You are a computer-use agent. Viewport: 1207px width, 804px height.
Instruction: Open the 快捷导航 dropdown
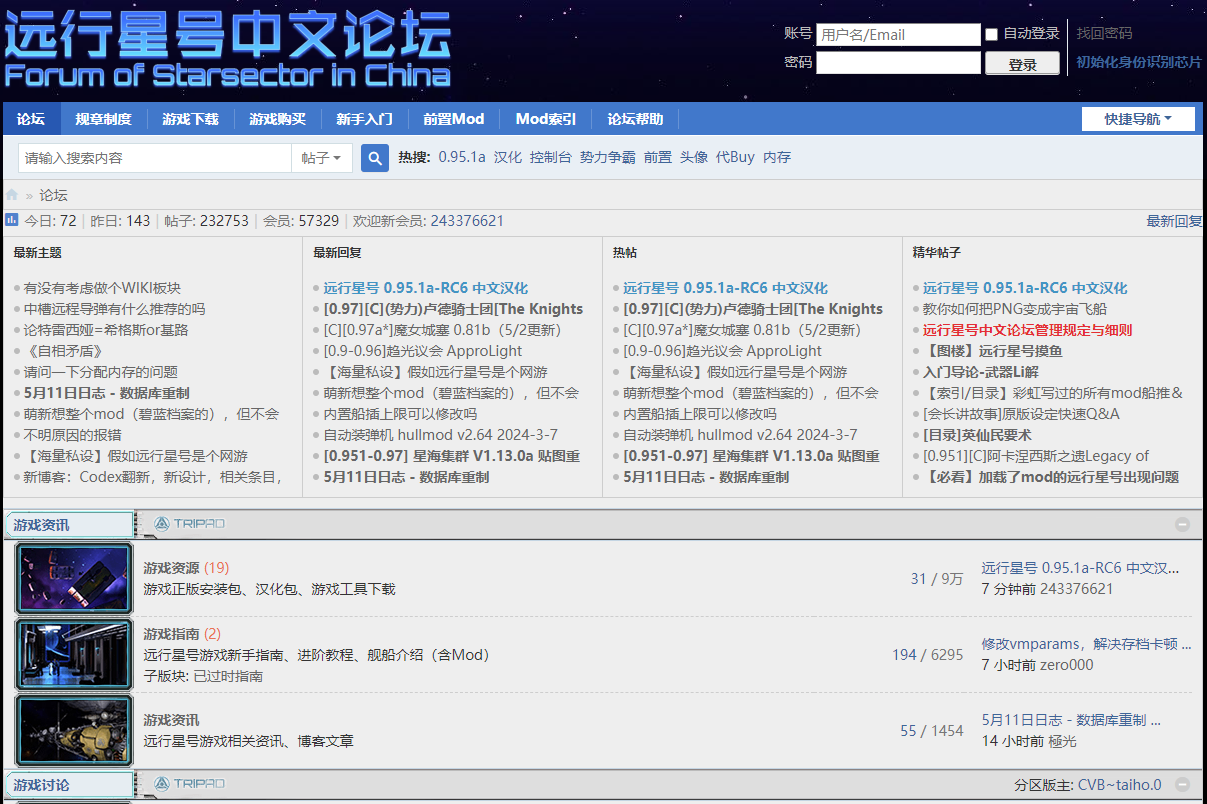(x=1140, y=119)
